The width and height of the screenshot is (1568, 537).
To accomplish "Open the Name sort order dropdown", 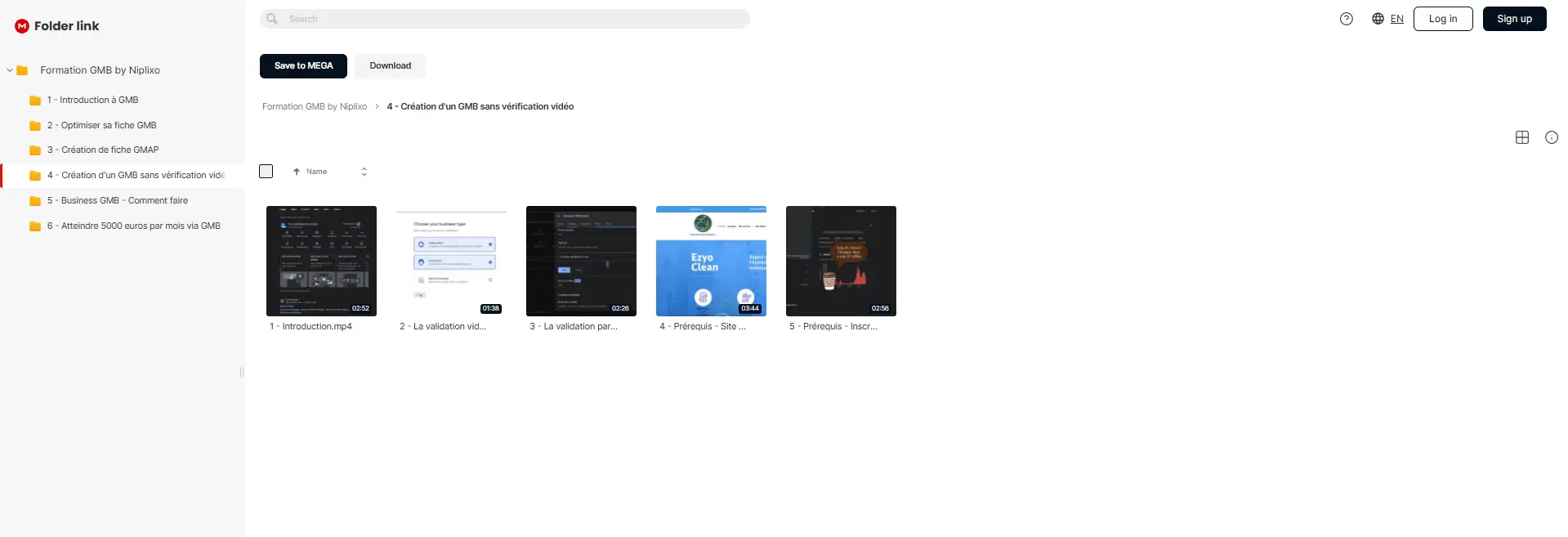I will coord(364,172).
